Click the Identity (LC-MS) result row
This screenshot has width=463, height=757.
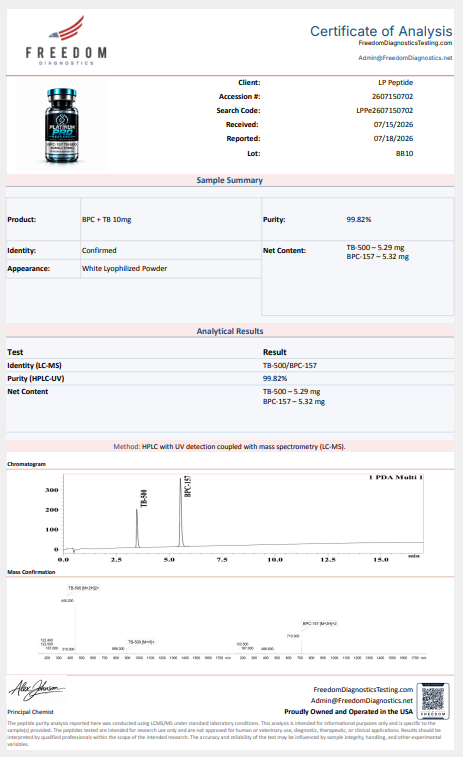coord(230,365)
